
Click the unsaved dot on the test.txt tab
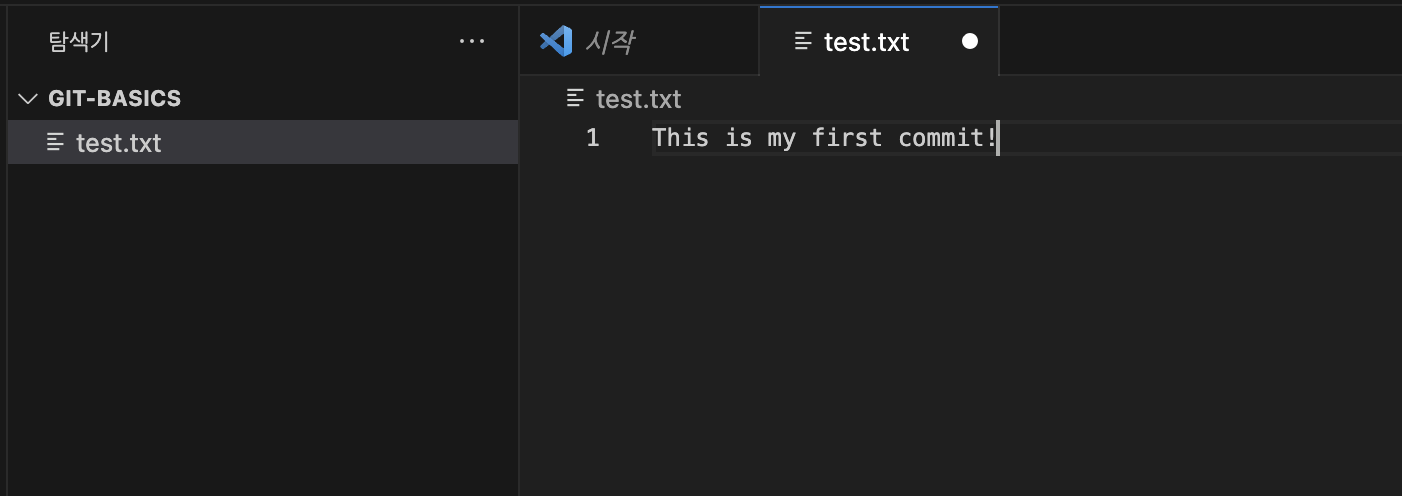click(x=969, y=42)
